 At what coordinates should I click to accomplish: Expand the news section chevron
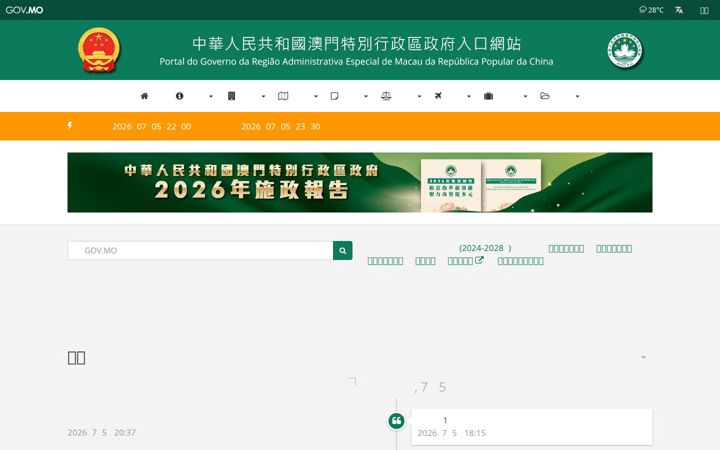(x=643, y=357)
